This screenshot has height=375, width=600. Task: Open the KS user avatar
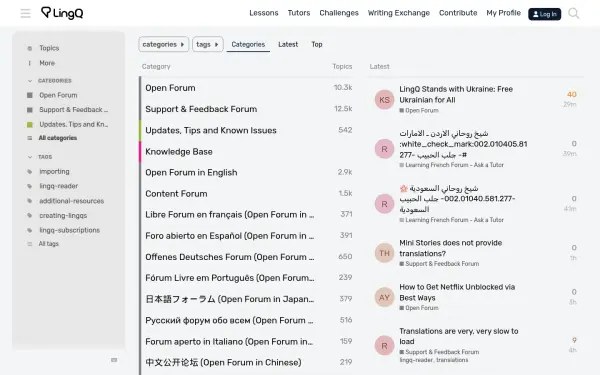point(384,100)
